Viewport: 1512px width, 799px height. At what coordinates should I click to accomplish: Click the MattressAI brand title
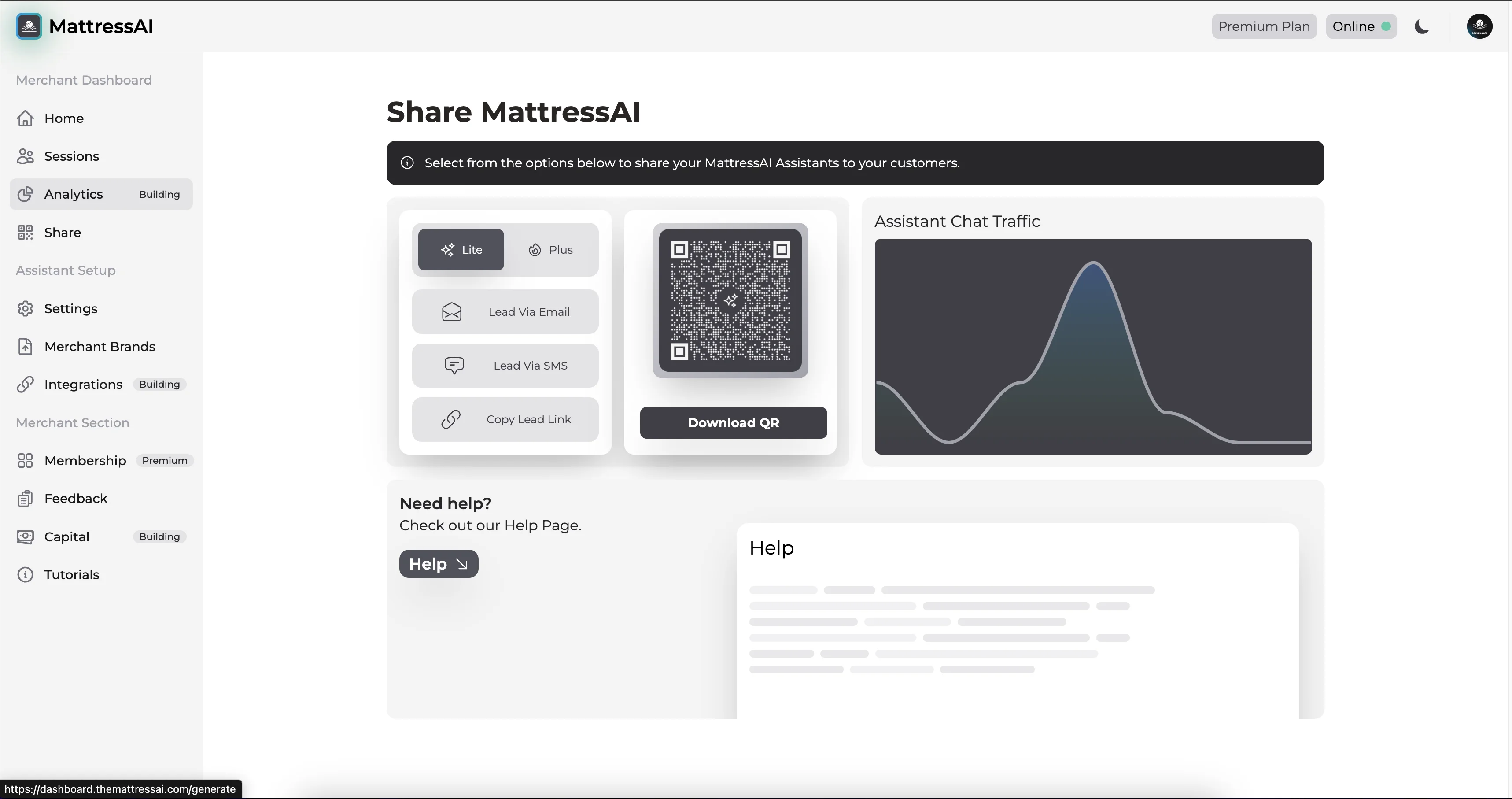pos(101,26)
